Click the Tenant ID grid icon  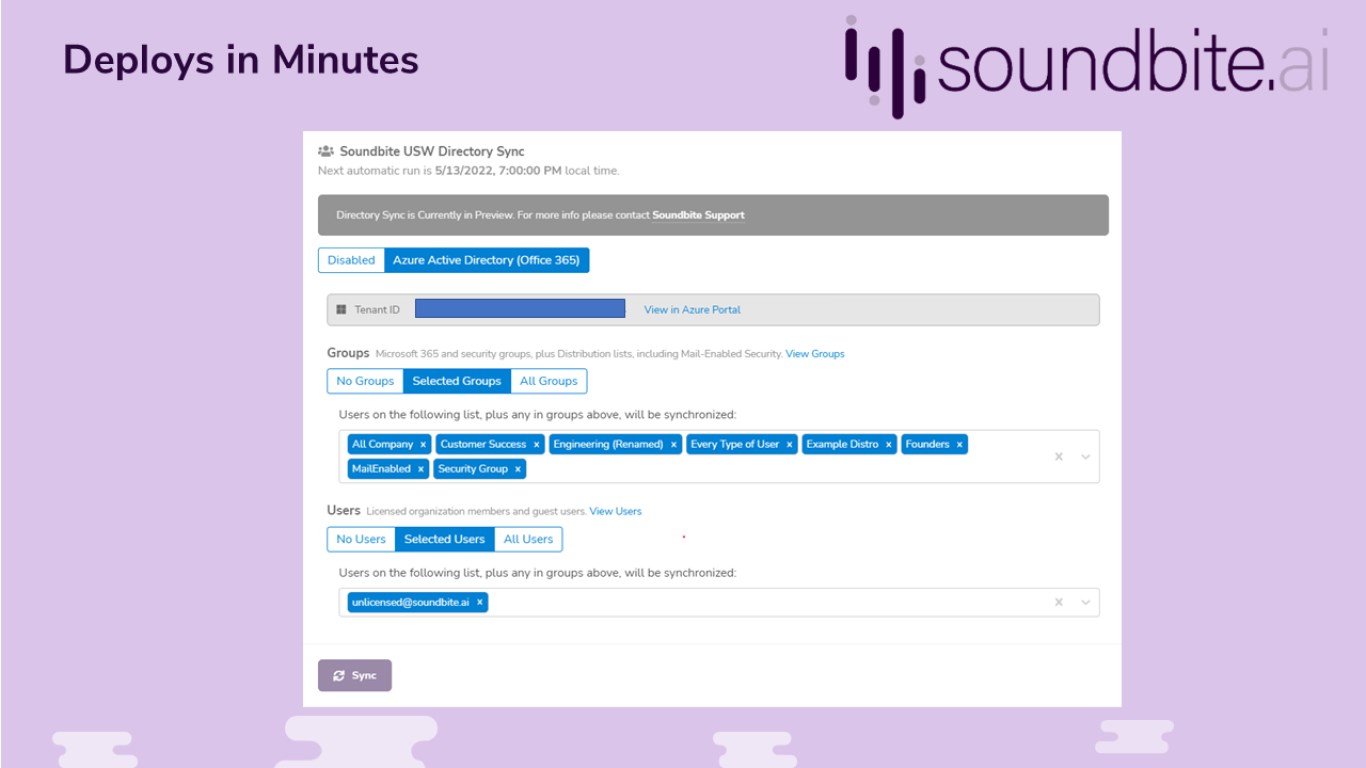[341, 310]
